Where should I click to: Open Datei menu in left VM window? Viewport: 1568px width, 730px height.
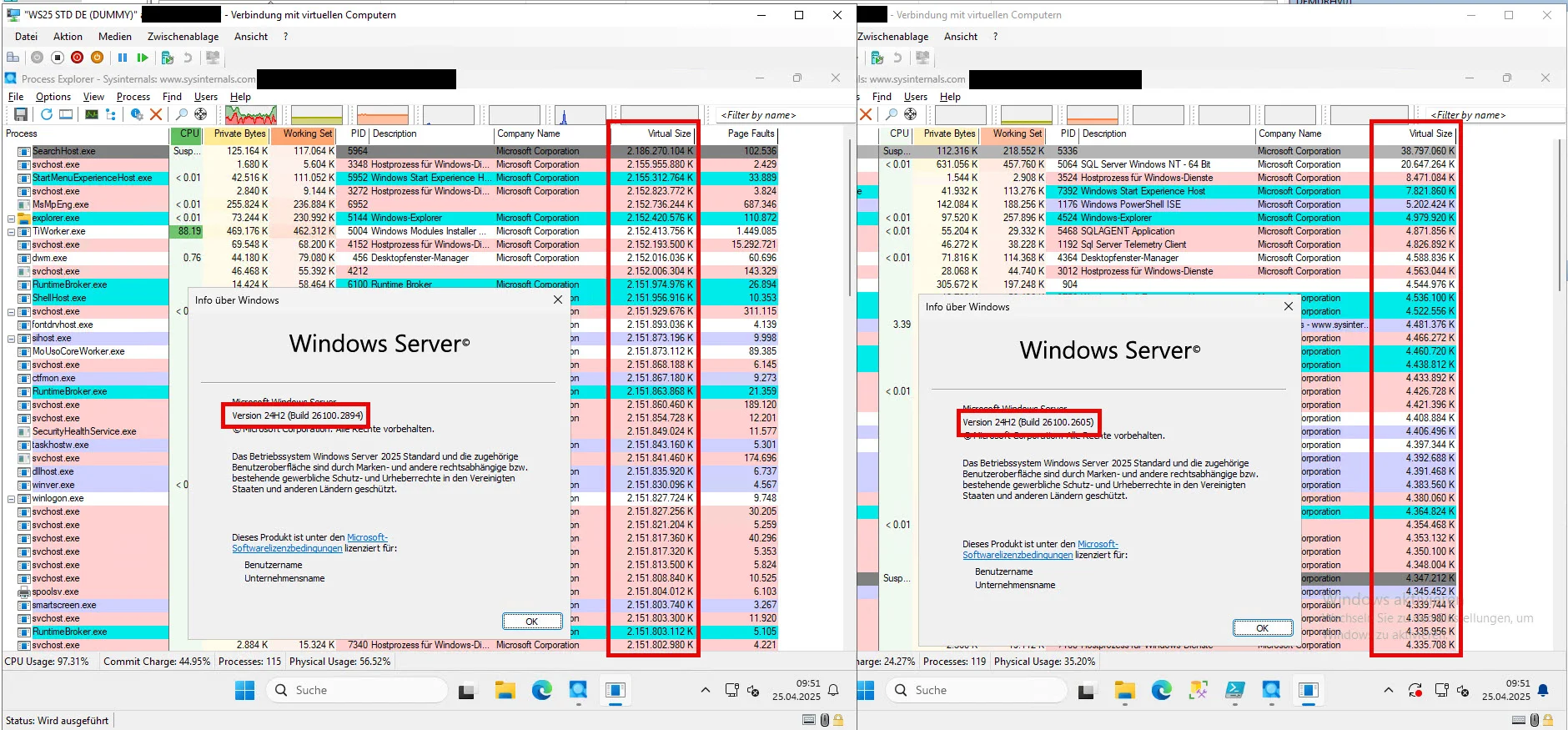(26, 37)
